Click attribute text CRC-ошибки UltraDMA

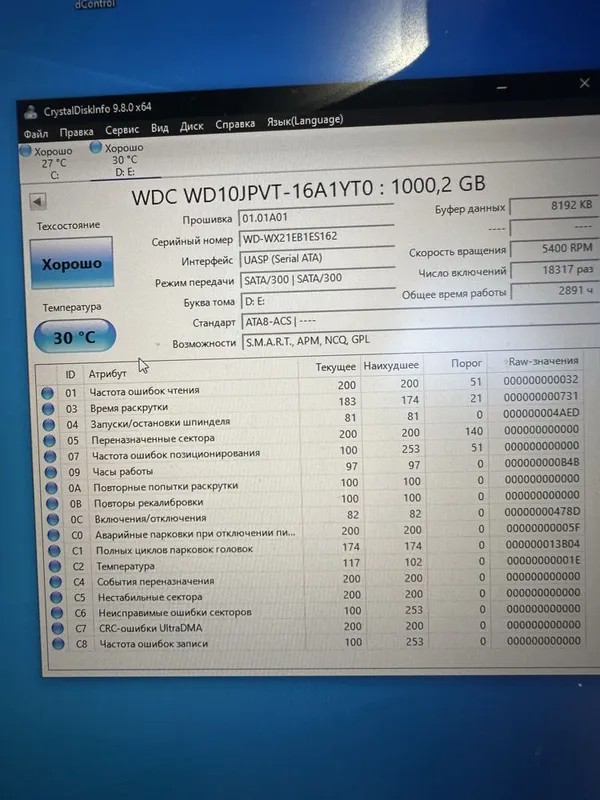[x=151, y=628]
